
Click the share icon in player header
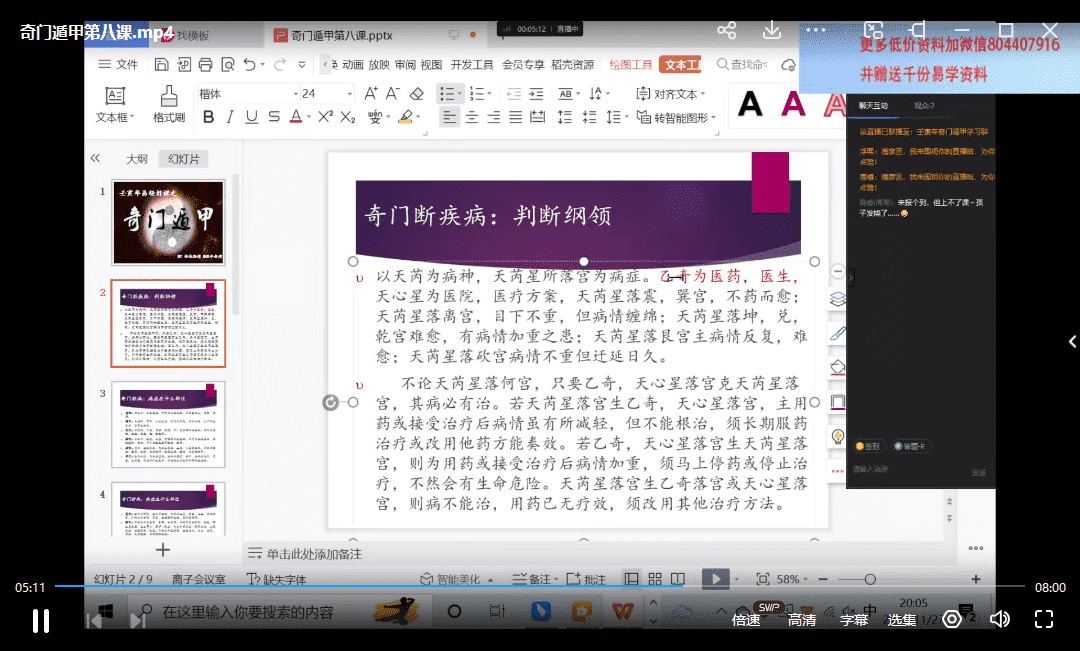[727, 31]
